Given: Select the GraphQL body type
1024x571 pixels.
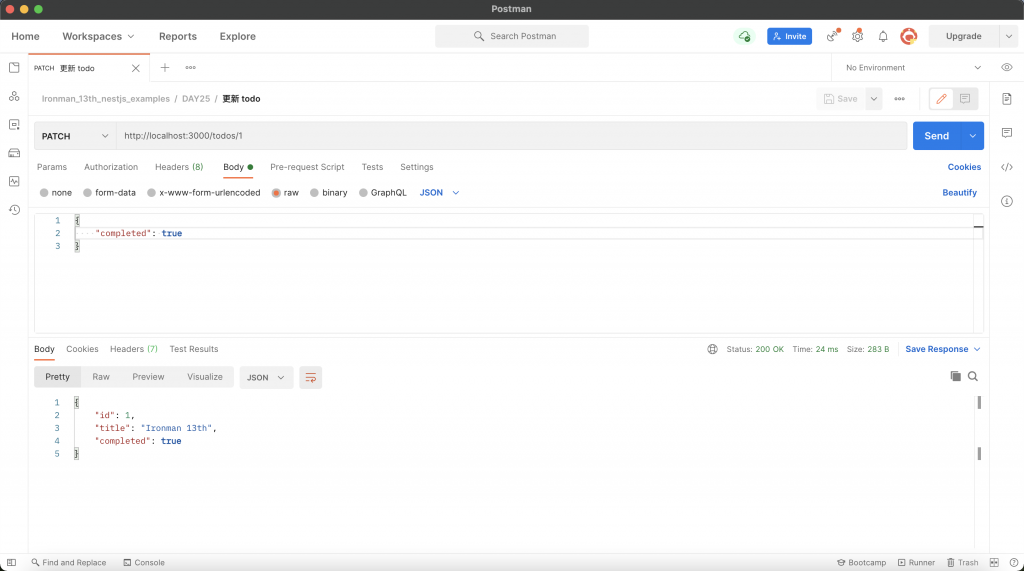Looking at the screenshot, I should tap(363, 193).
